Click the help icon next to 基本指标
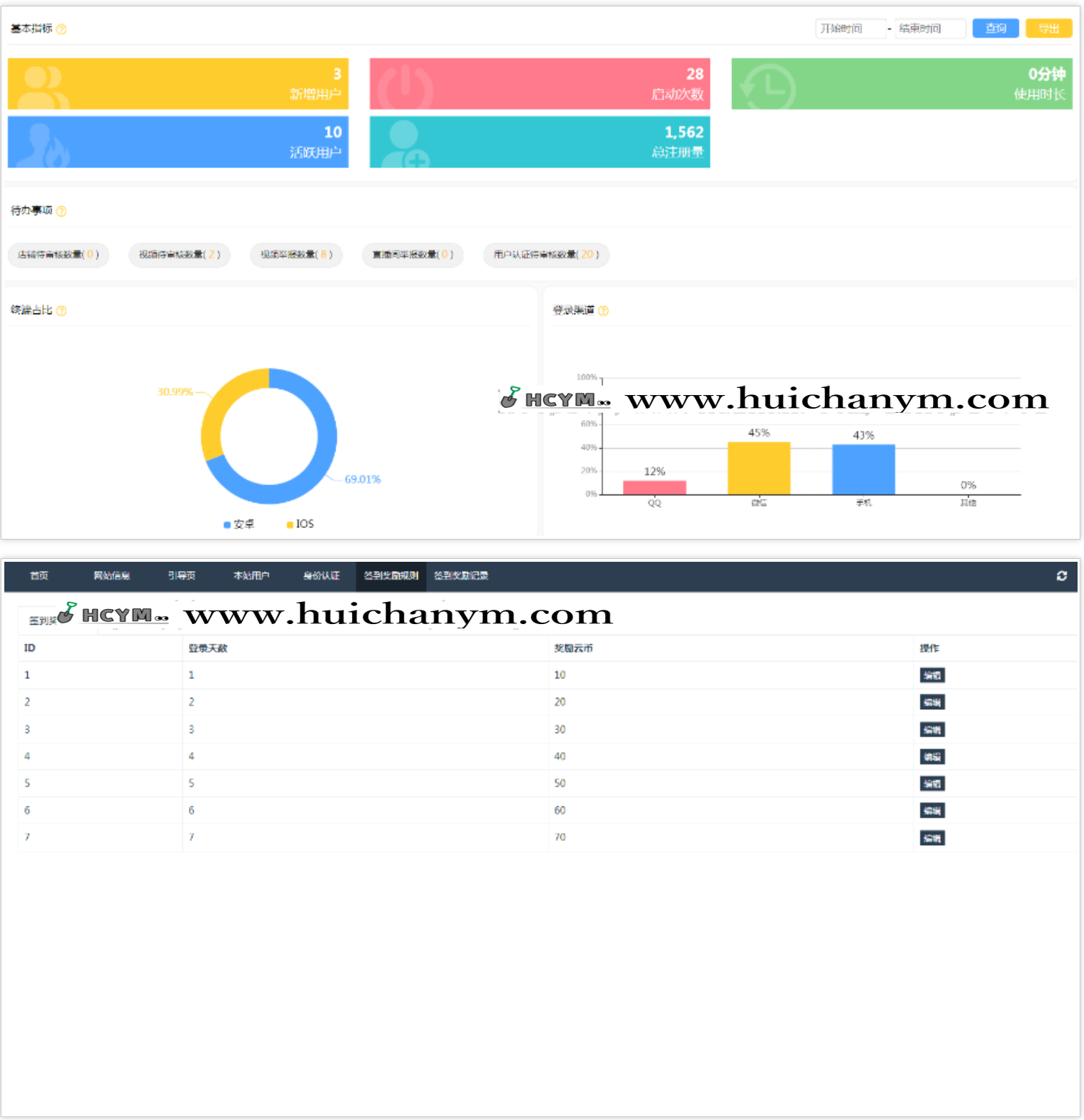This screenshot has width=1084, height=1120. pos(62,29)
